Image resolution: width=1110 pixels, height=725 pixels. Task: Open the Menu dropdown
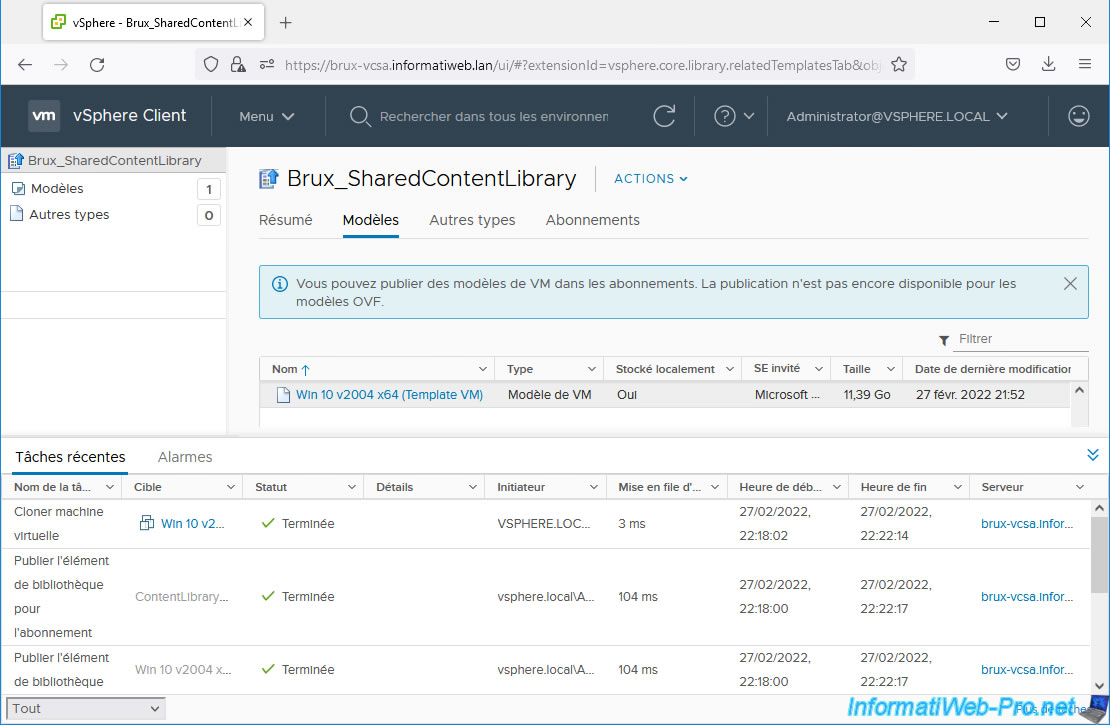[266, 116]
